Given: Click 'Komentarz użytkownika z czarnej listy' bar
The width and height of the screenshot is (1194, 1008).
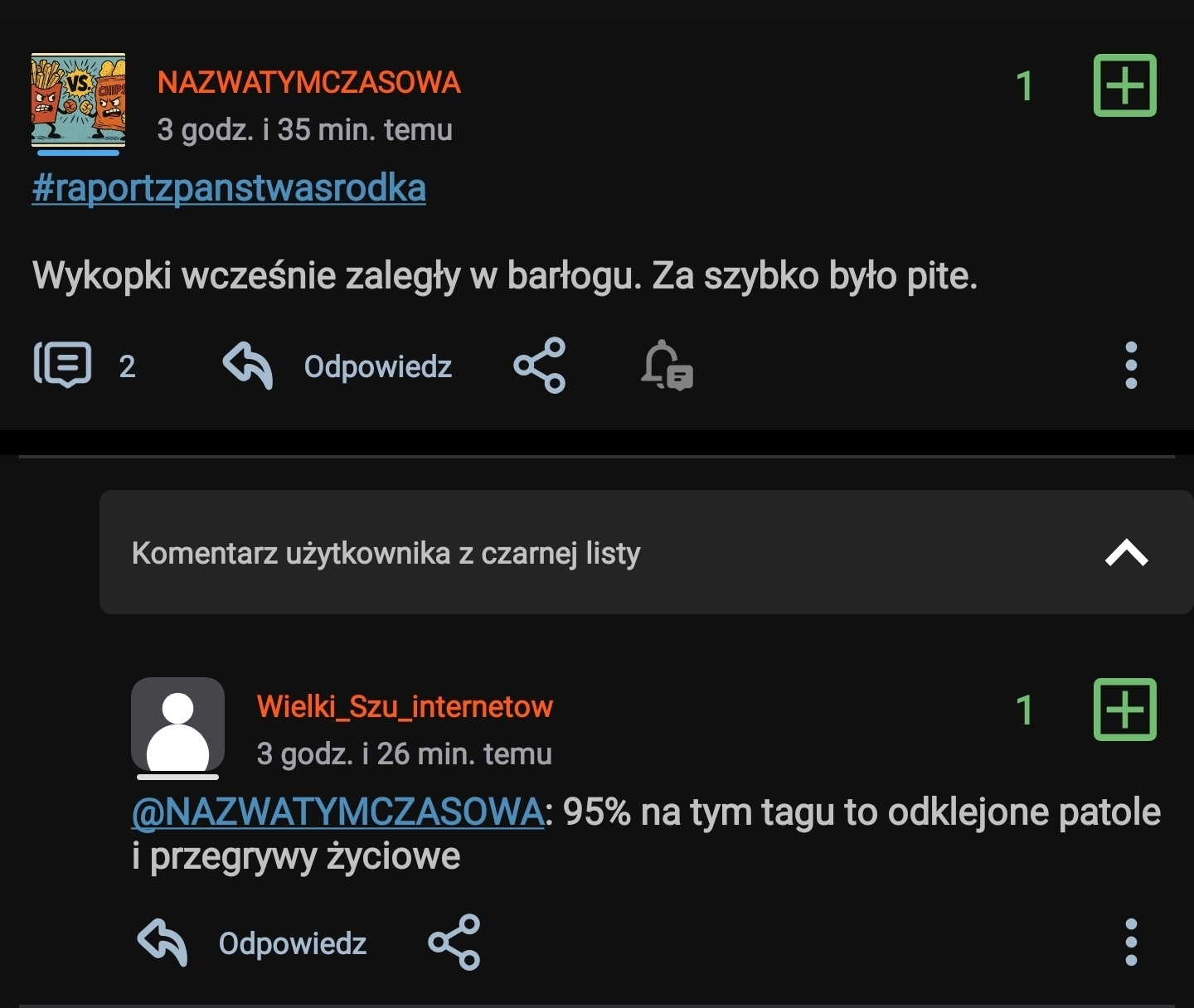Looking at the screenshot, I should (386, 553).
